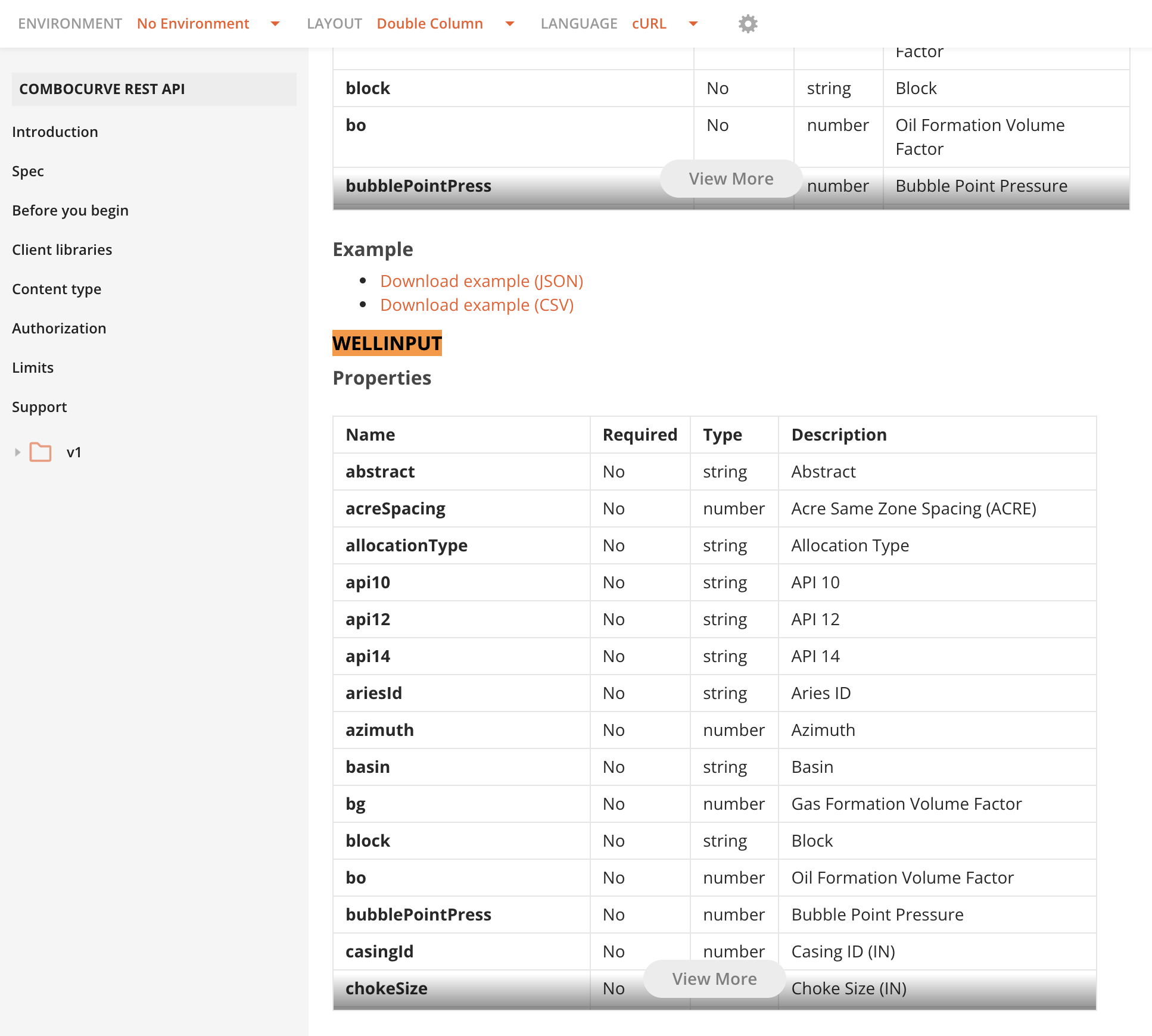The width and height of the screenshot is (1152, 1036).
Task: Jump to Limits section
Action: pyautogui.click(x=33, y=368)
